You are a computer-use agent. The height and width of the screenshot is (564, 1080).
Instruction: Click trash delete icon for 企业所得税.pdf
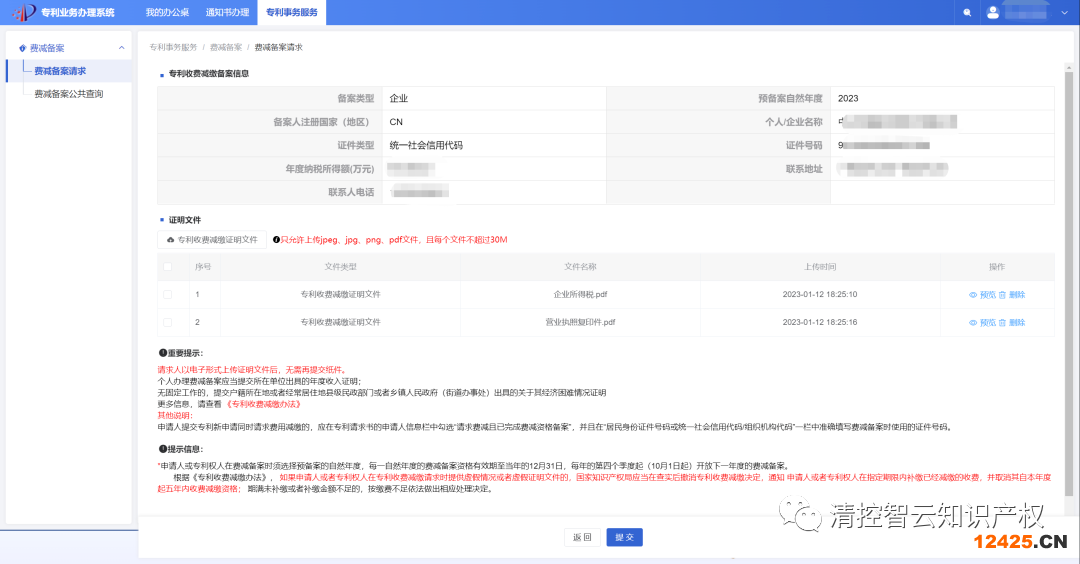point(1002,295)
